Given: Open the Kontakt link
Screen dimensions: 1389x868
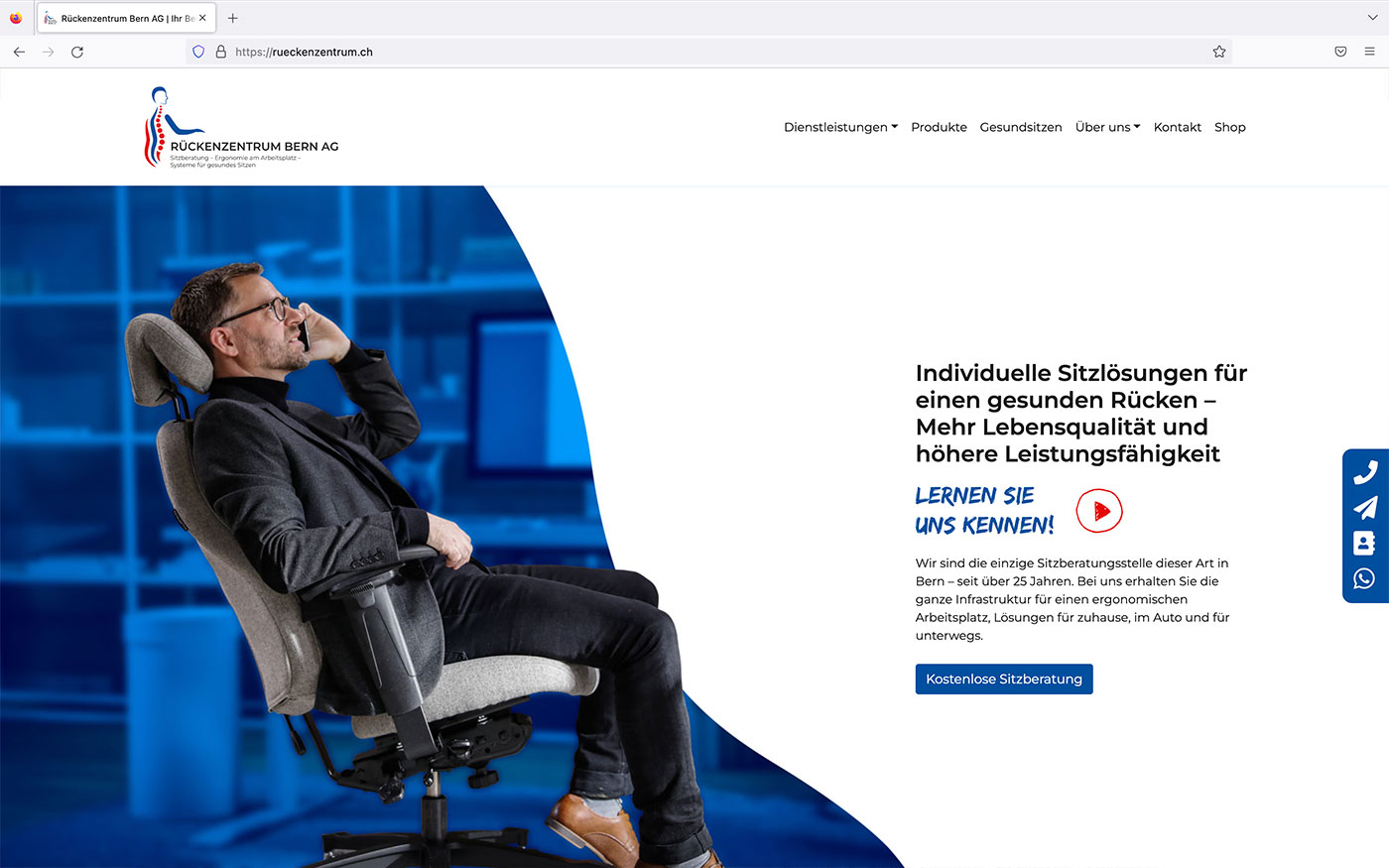Looking at the screenshot, I should (x=1178, y=127).
